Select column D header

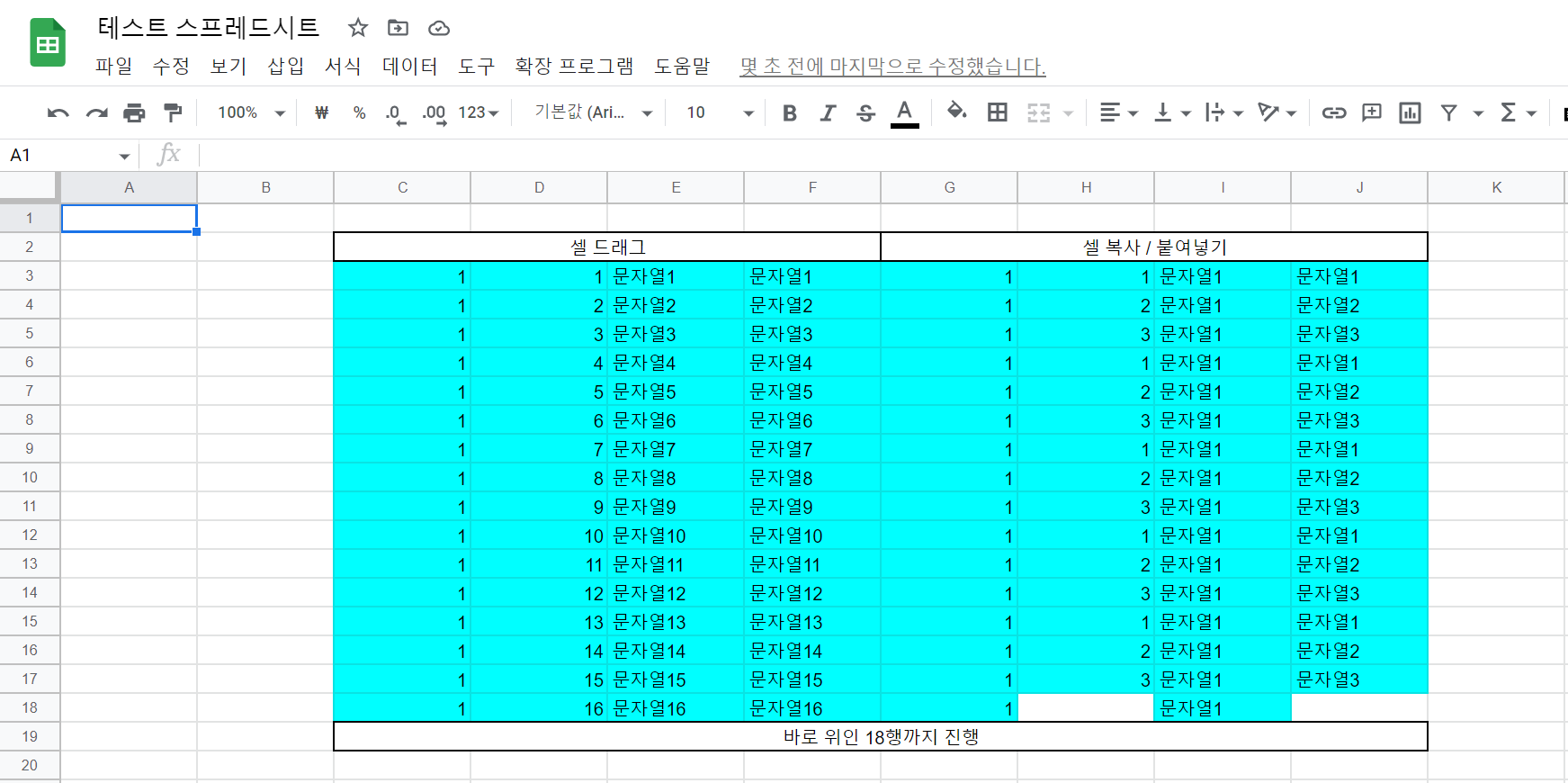[x=539, y=187]
